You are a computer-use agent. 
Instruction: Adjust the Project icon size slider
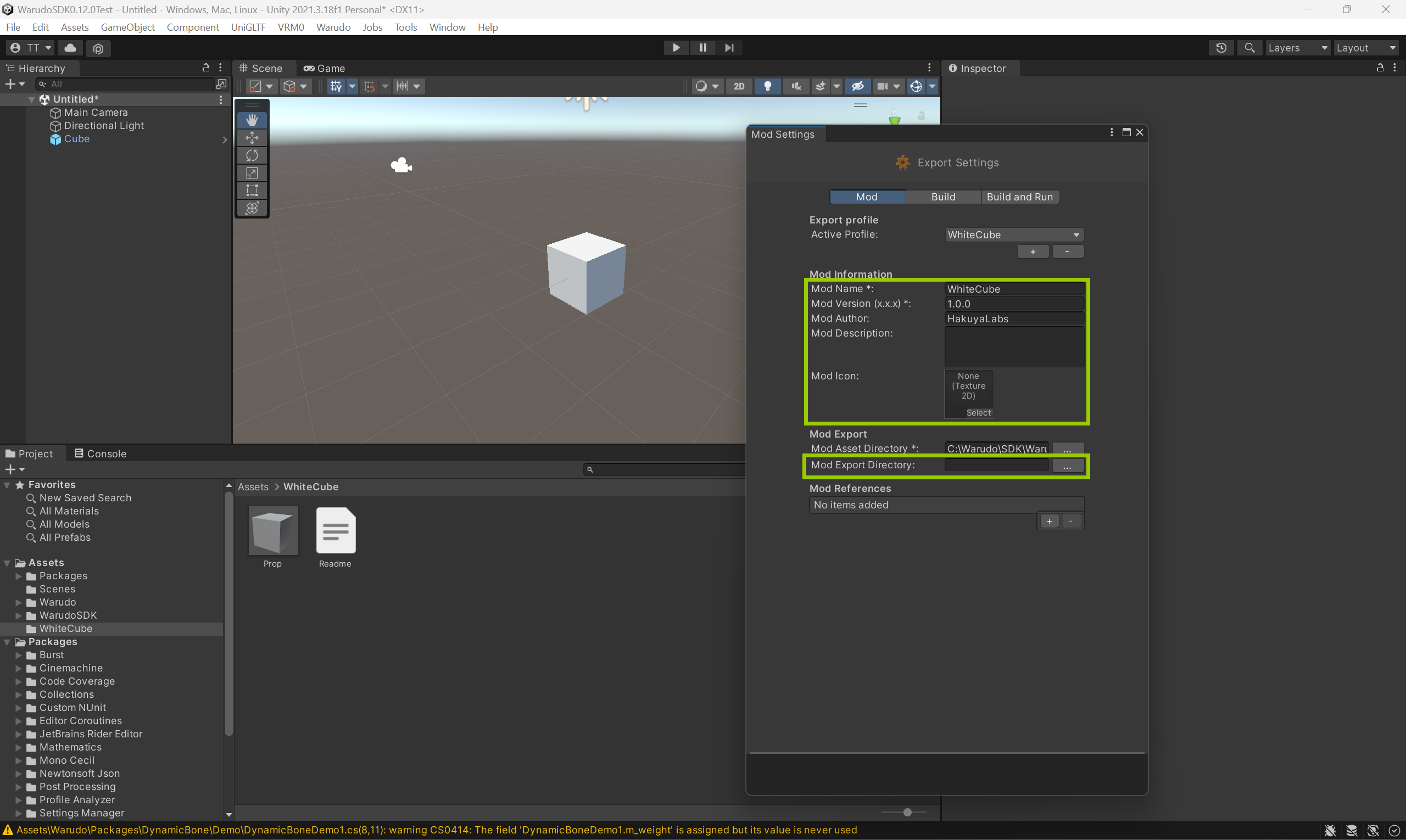[907, 812]
